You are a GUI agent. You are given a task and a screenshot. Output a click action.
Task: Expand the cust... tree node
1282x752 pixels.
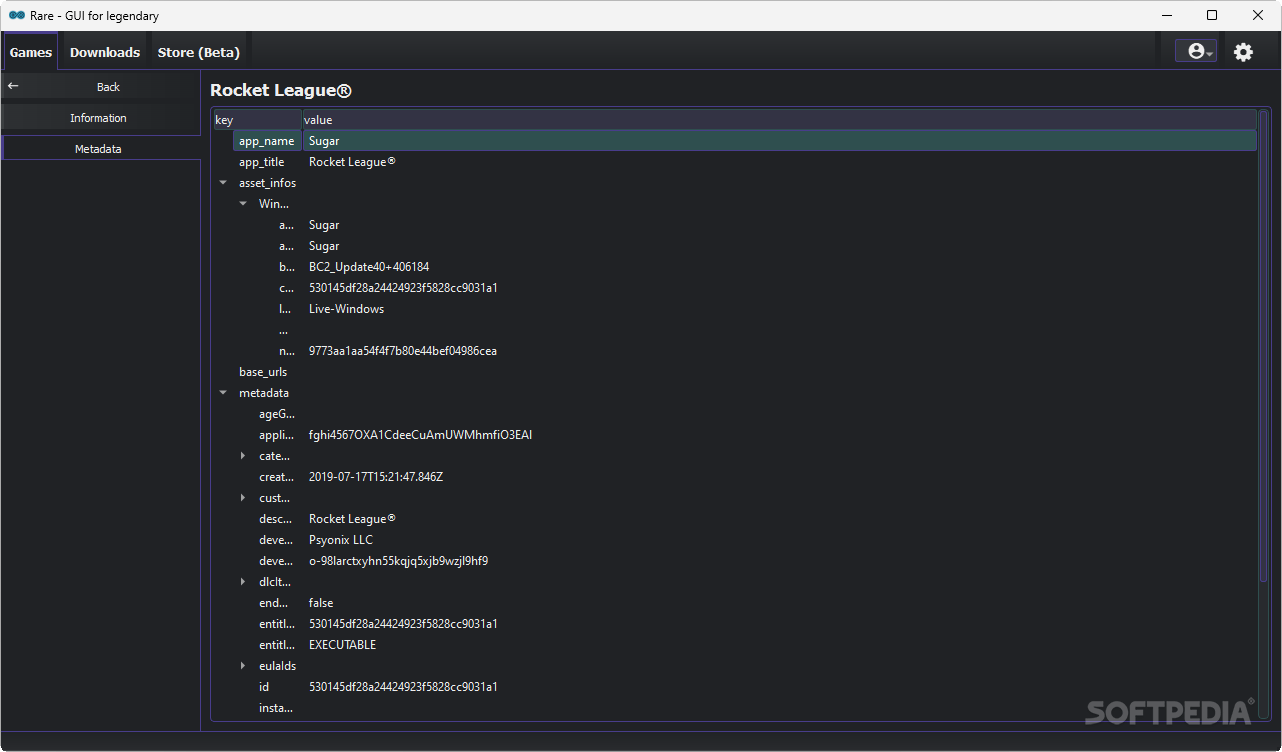(x=243, y=498)
